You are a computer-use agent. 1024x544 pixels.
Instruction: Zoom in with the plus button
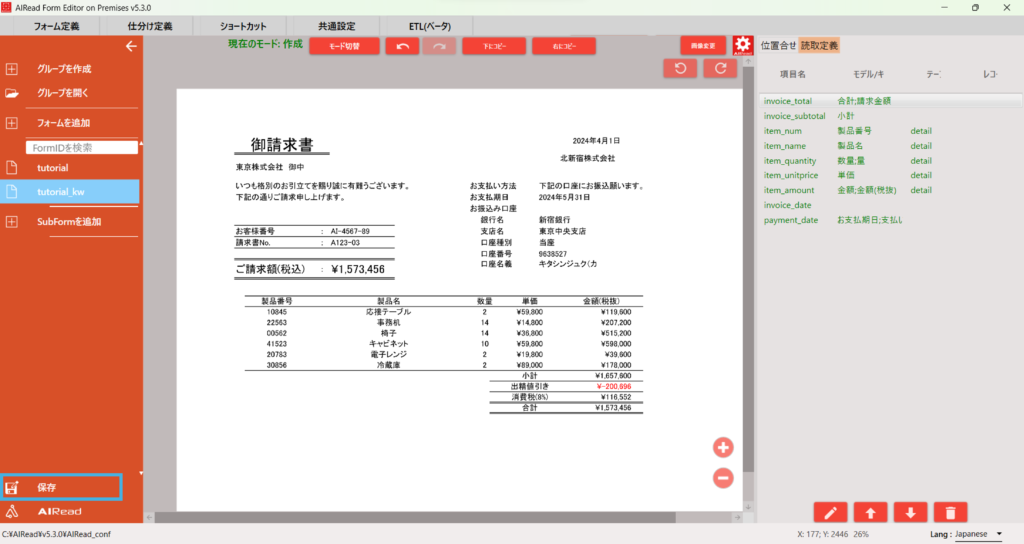point(724,447)
